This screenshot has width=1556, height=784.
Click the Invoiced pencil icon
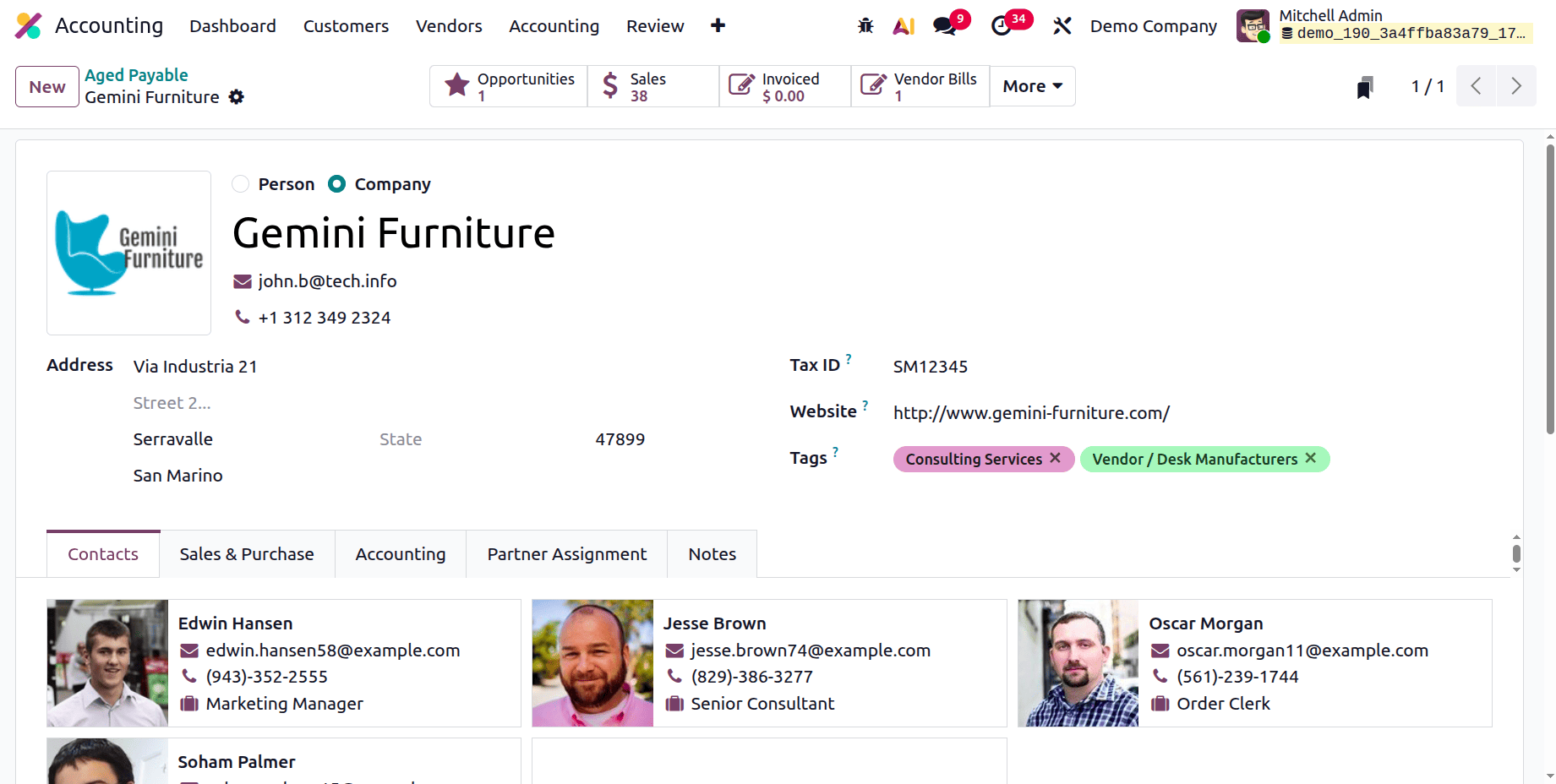pyautogui.click(x=741, y=85)
